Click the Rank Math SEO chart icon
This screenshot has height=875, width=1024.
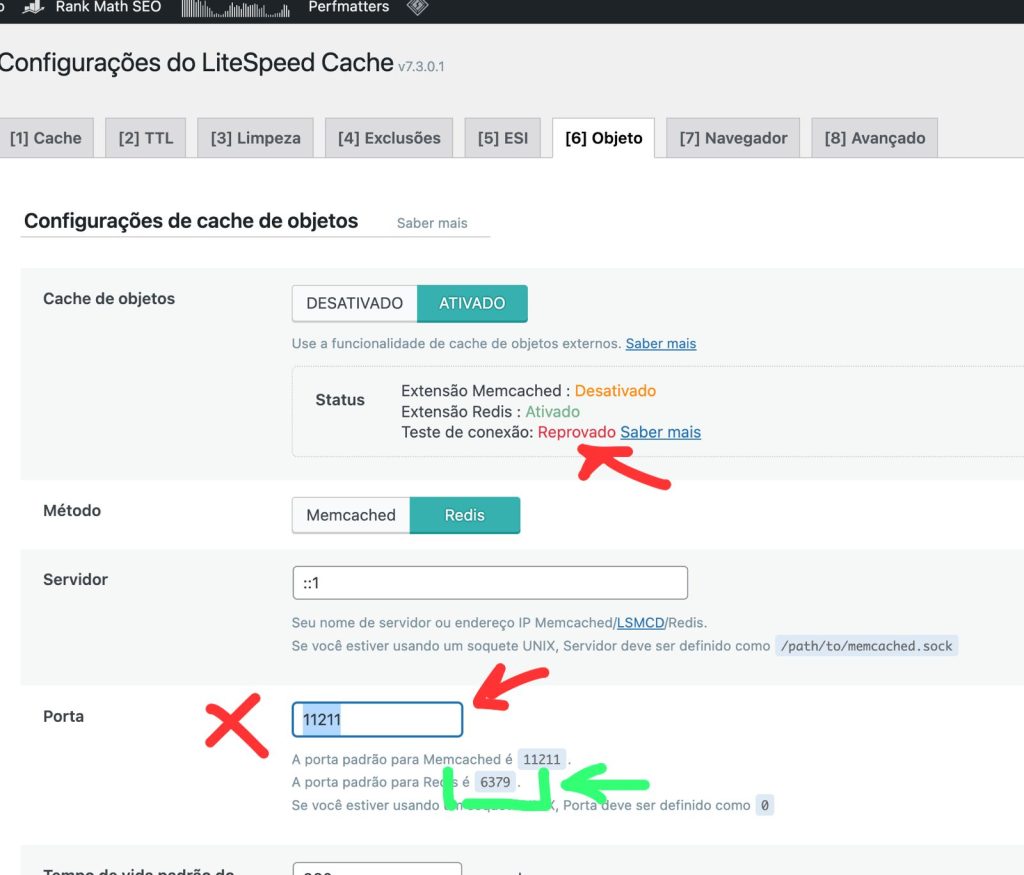[x=33, y=8]
